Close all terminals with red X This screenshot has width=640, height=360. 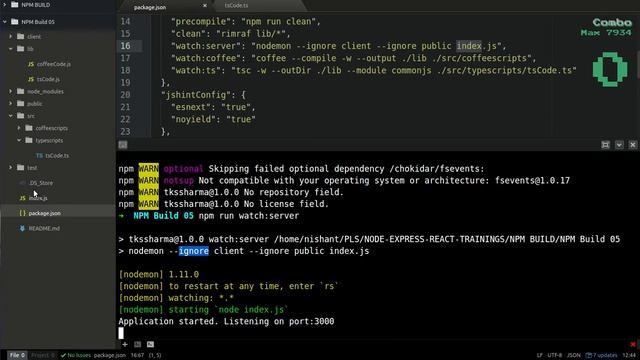633,344
